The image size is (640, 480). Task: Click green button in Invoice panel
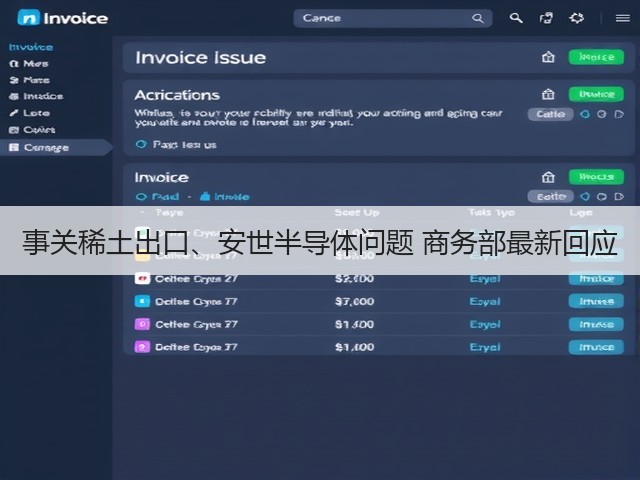click(596, 177)
